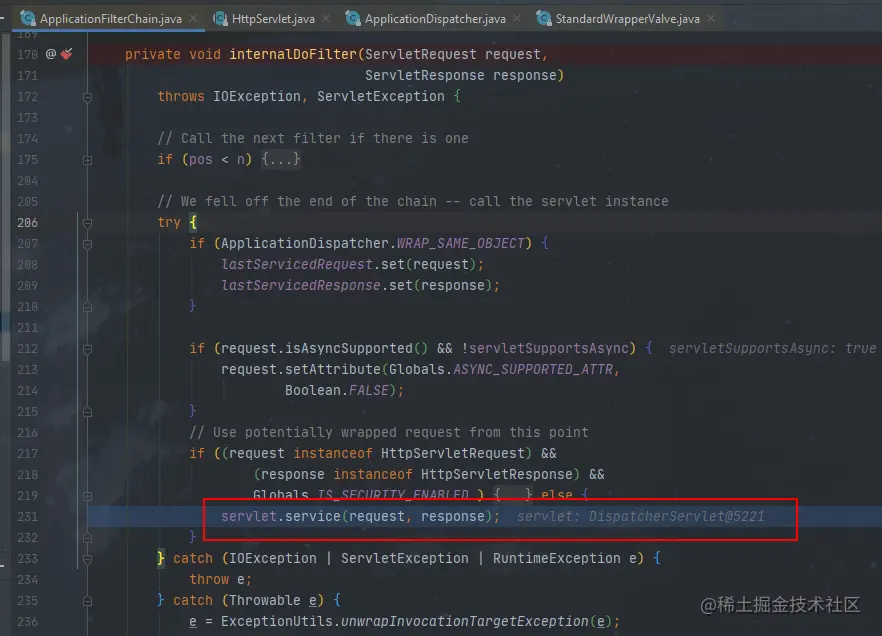Expand the folded region at line 219

(87, 496)
